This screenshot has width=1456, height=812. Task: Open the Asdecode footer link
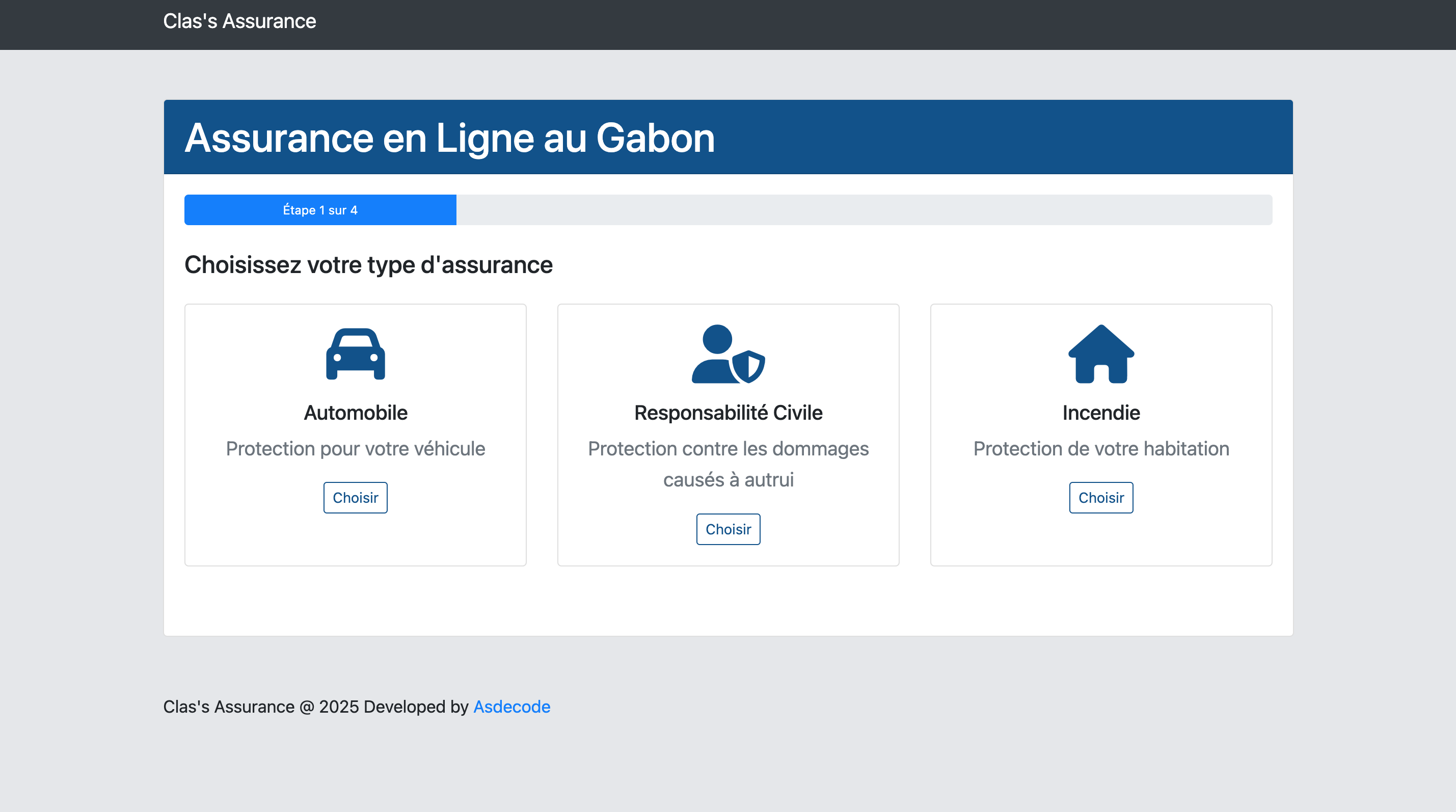point(511,707)
